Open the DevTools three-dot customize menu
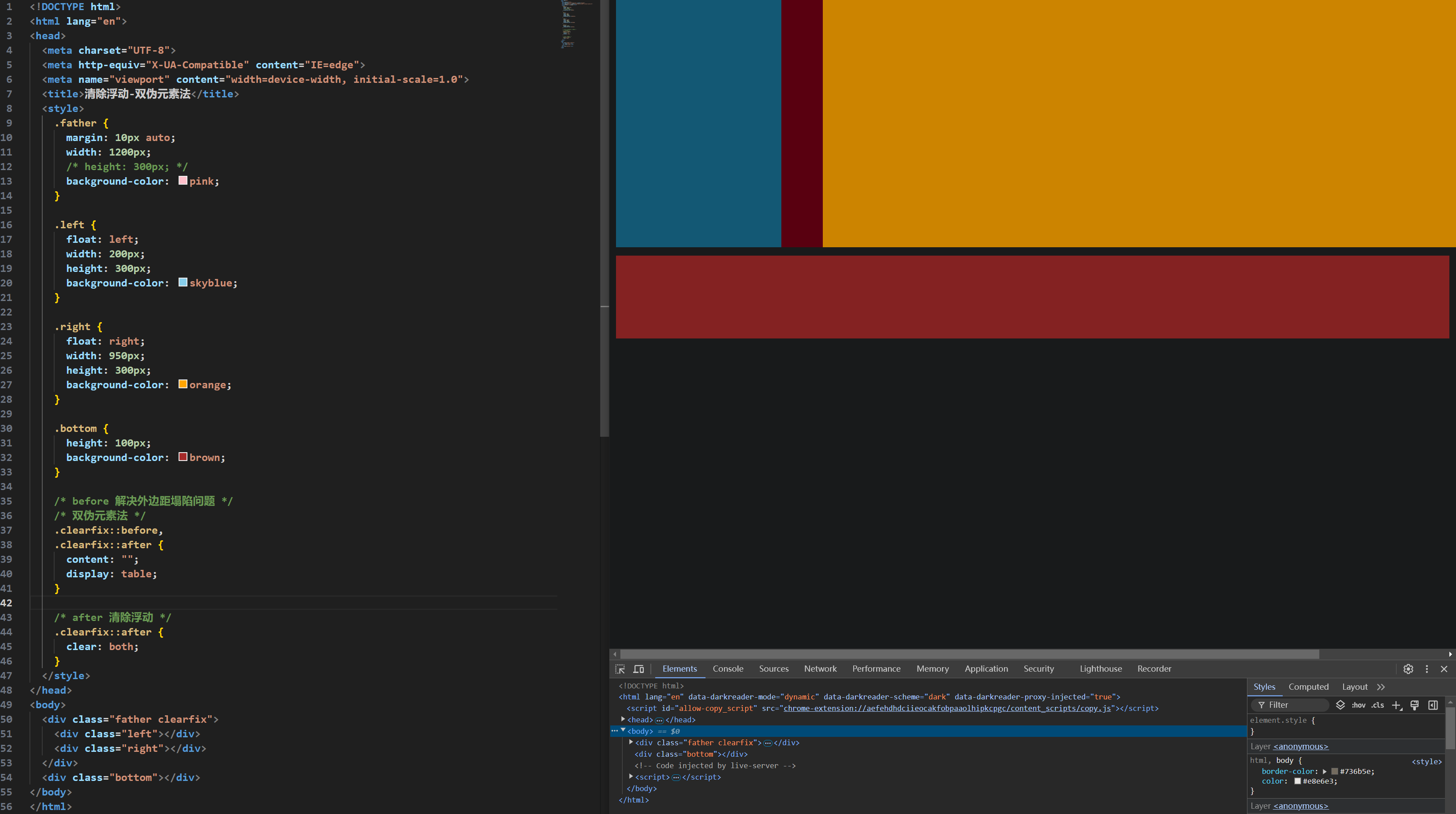 (x=1426, y=669)
